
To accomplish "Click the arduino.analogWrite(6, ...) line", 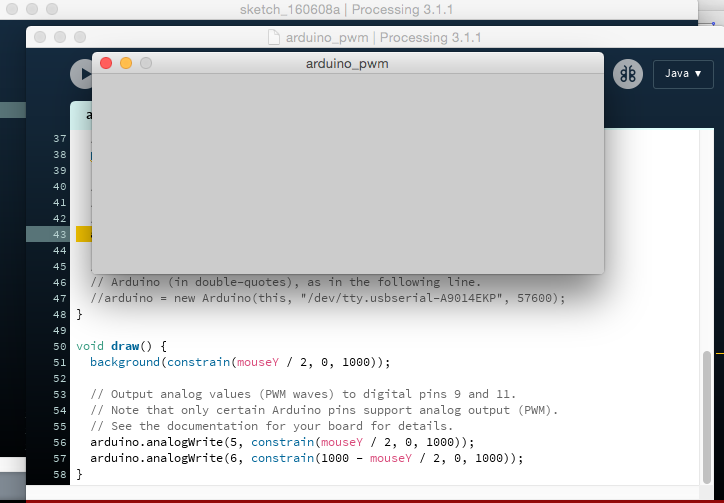I will (307, 458).
